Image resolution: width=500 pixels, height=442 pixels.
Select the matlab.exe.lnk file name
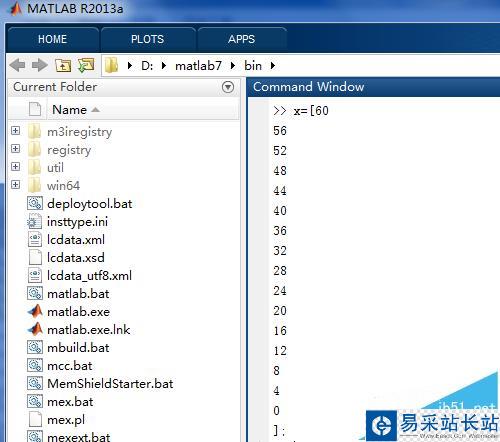(89, 330)
